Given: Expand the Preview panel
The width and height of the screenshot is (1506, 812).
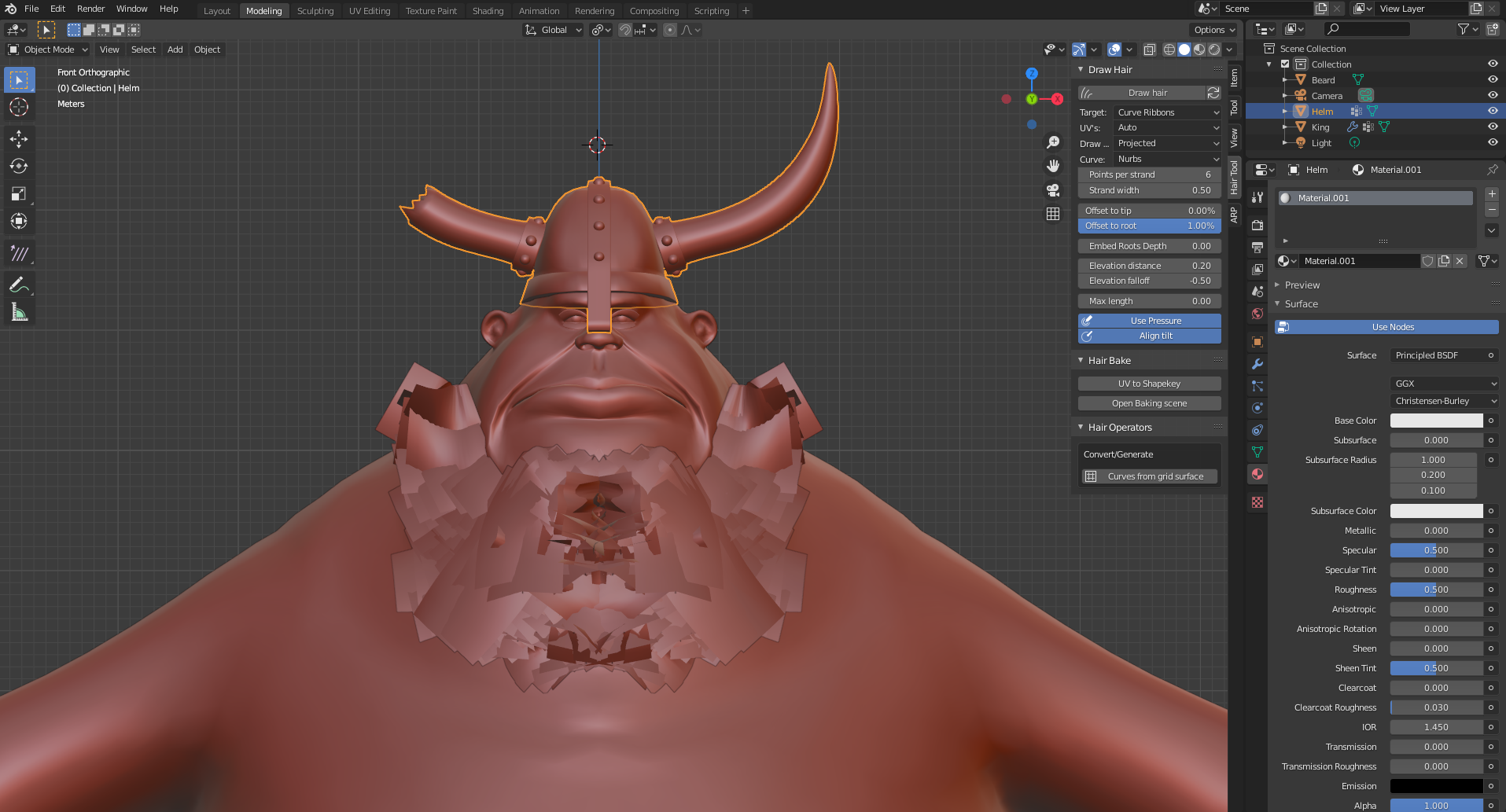Looking at the screenshot, I should click(1302, 285).
